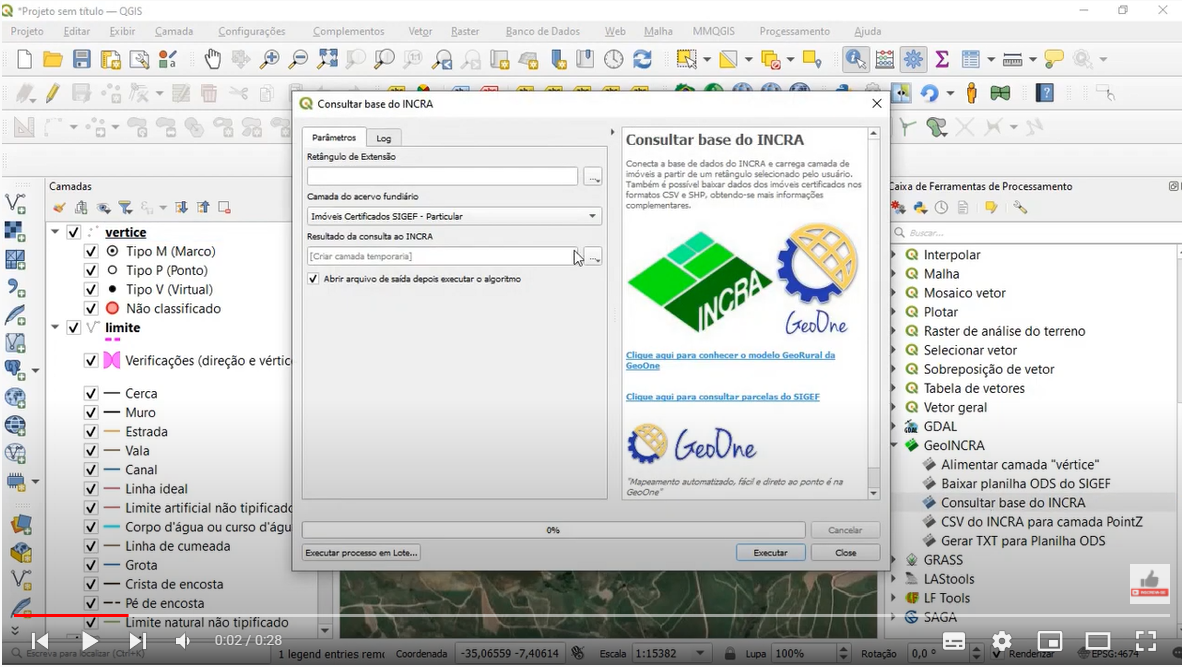Open the attribute table icon

click(971, 59)
